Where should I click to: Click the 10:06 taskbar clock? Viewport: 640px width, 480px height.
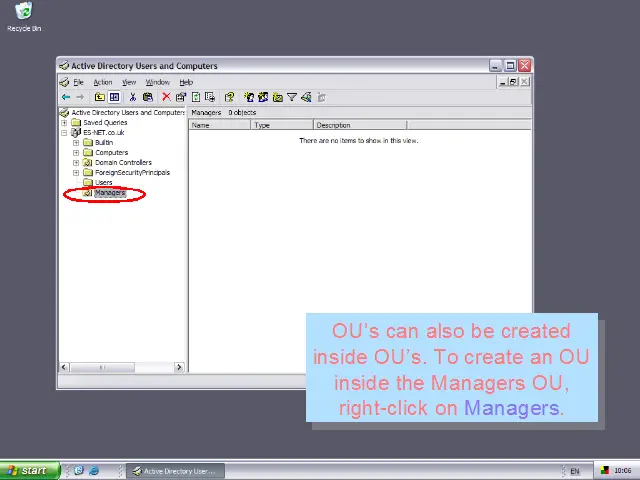click(622, 471)
